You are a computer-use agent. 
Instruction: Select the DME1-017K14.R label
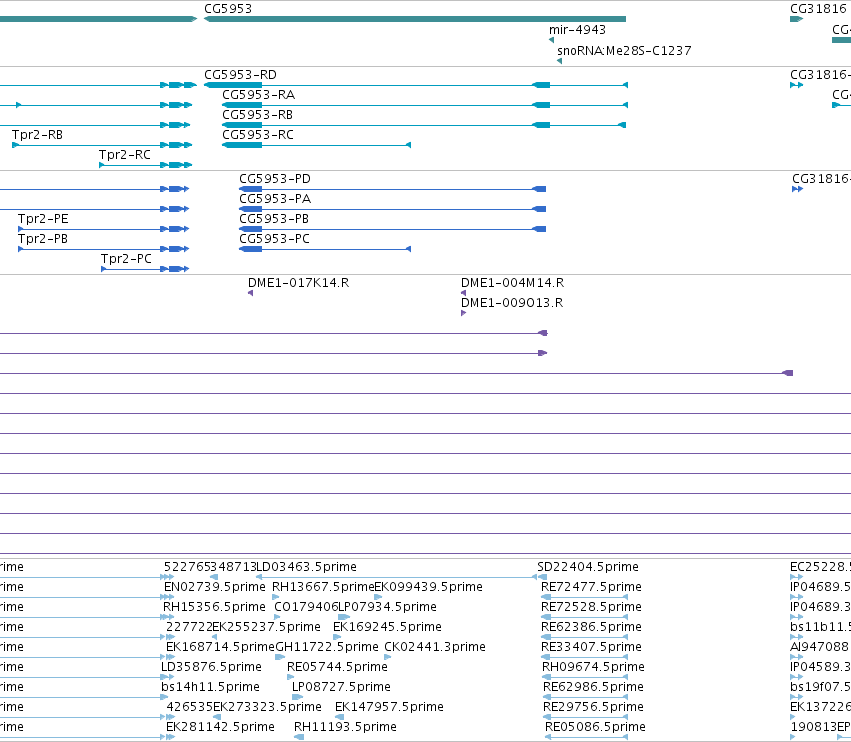click(299, 283)
